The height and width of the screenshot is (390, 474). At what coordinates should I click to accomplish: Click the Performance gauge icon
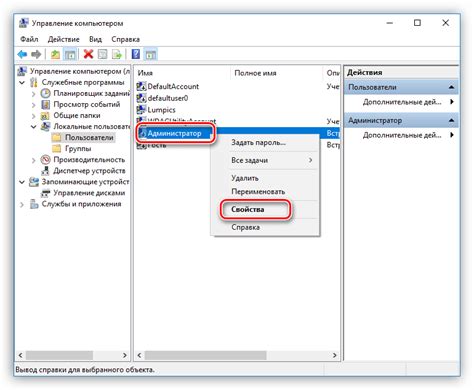pos(45,160)
